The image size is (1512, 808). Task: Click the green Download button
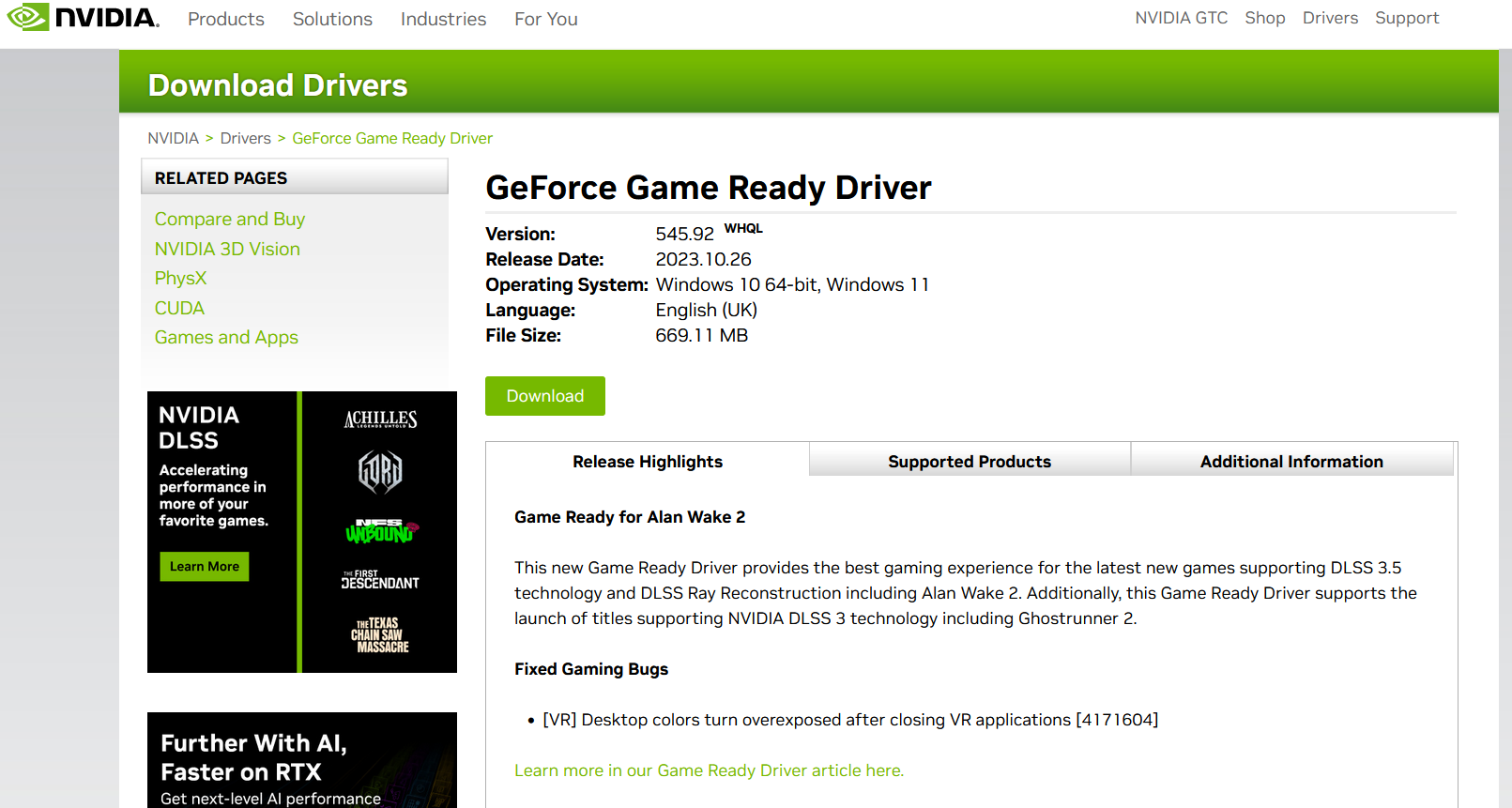pyautogui.click(x=545, y=396)
